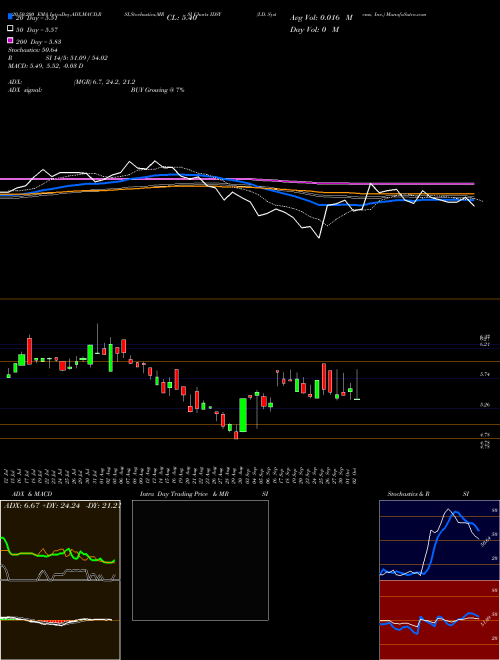Click the MunafaSutra.com watermark link
This screenshot has height=660, width=500.
point(407,14)
